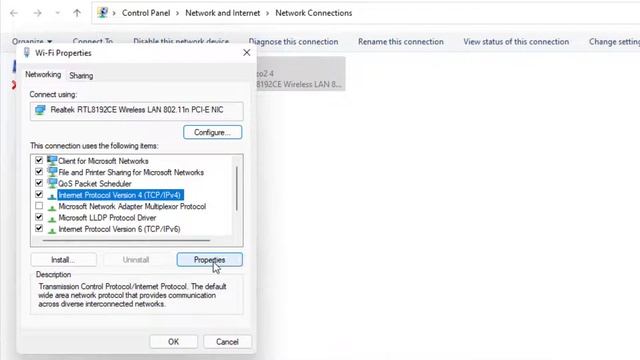Open the Organize dropdown menu
This screenshot has height=360, width=640.
(x=32, y=42)
